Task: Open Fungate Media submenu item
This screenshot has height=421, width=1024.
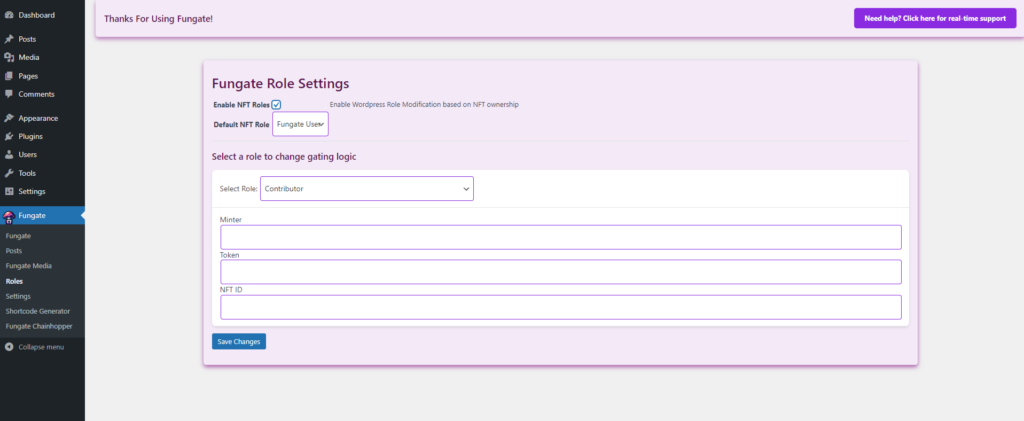Action: (x=28, y=266)
